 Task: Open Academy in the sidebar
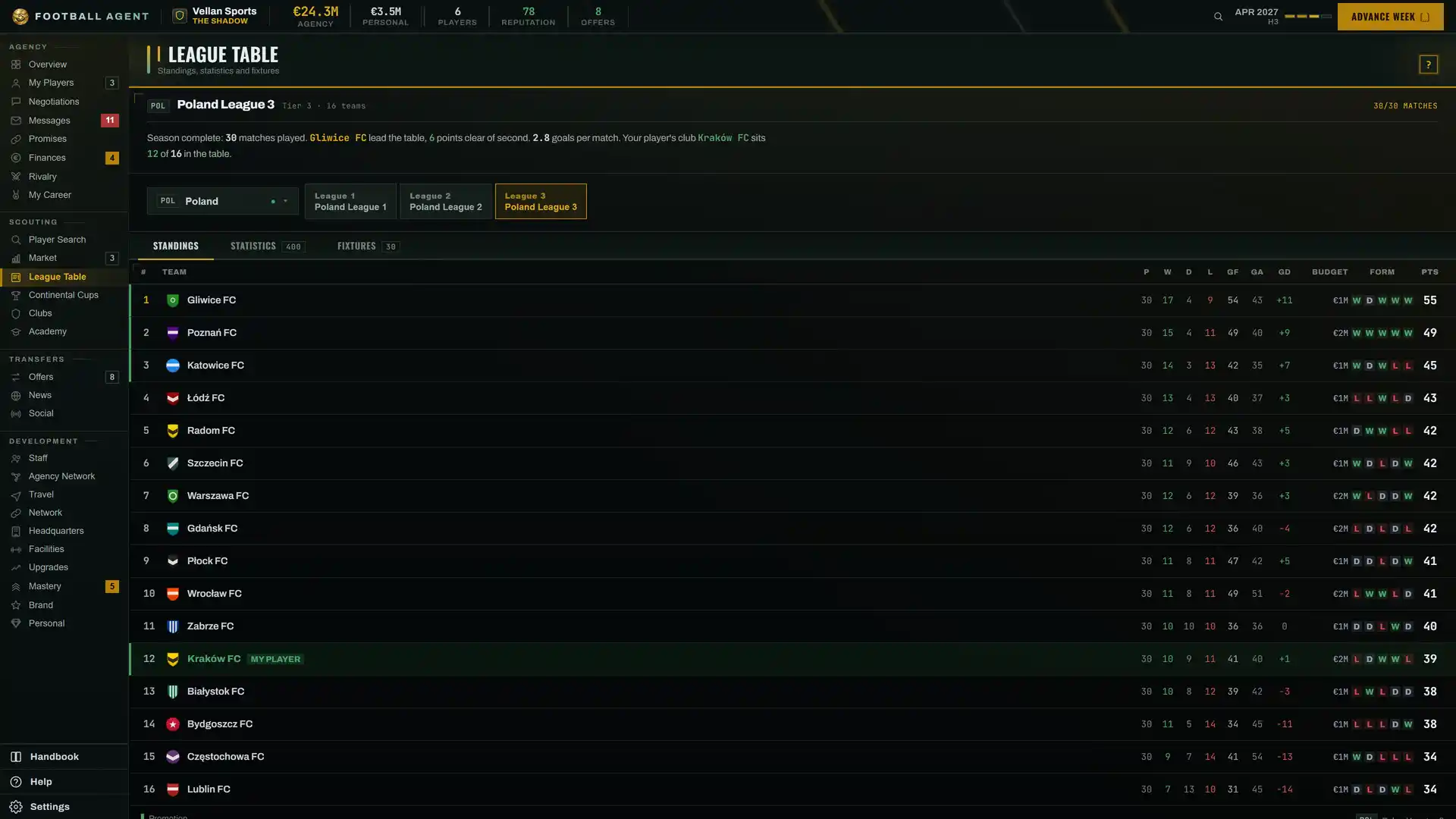pos(64,331)
